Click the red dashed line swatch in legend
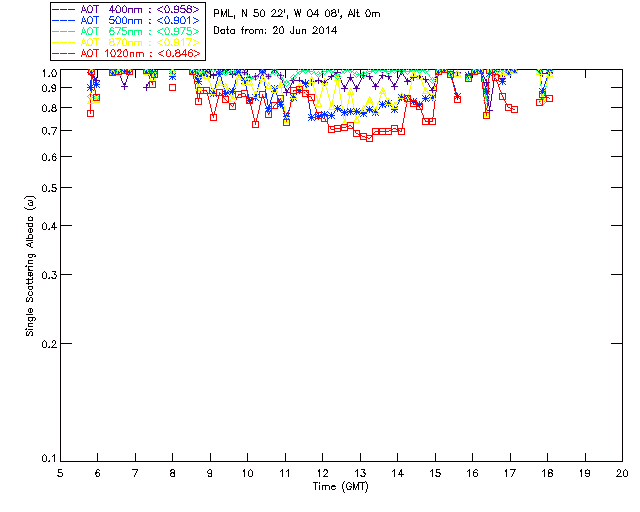This screenshot has height=512, width=640. pyautogui.click(x=63, y=53)
